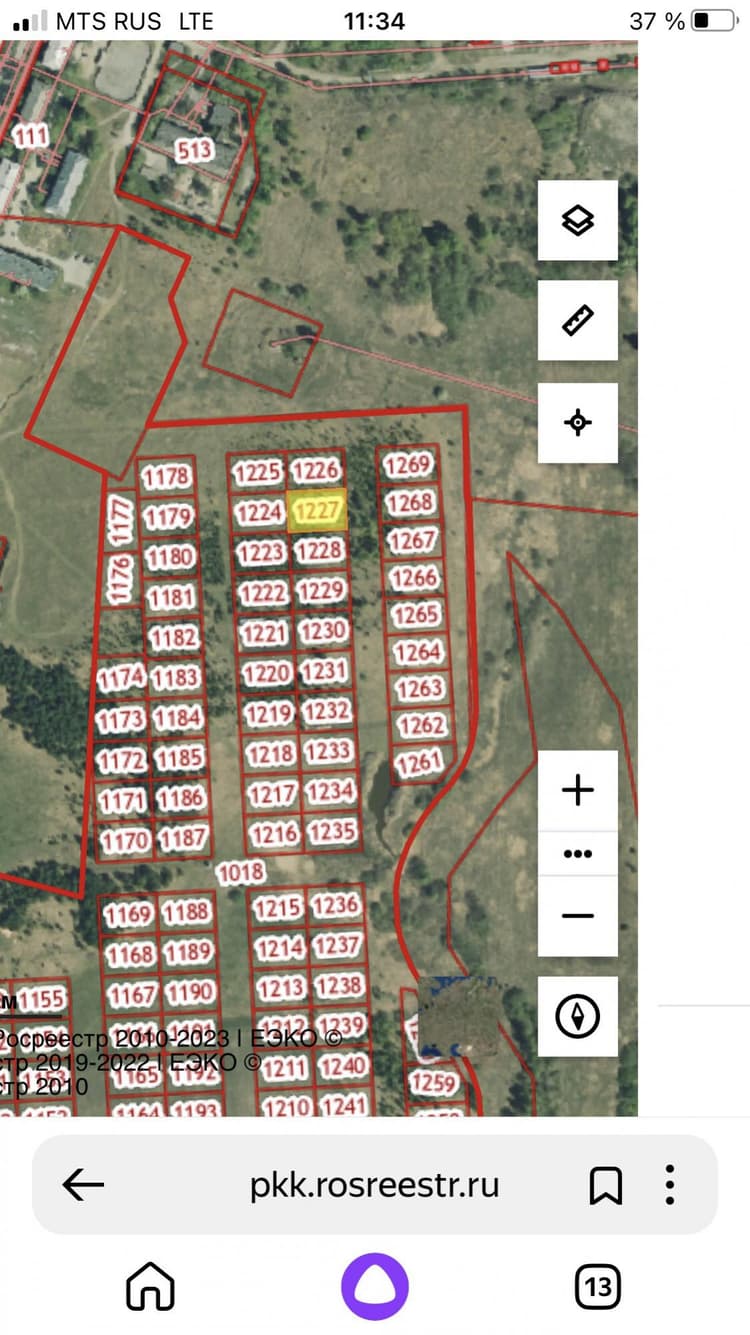Launch the Alice voice assistant
750x1335 pixels.
click(375, 1287)
